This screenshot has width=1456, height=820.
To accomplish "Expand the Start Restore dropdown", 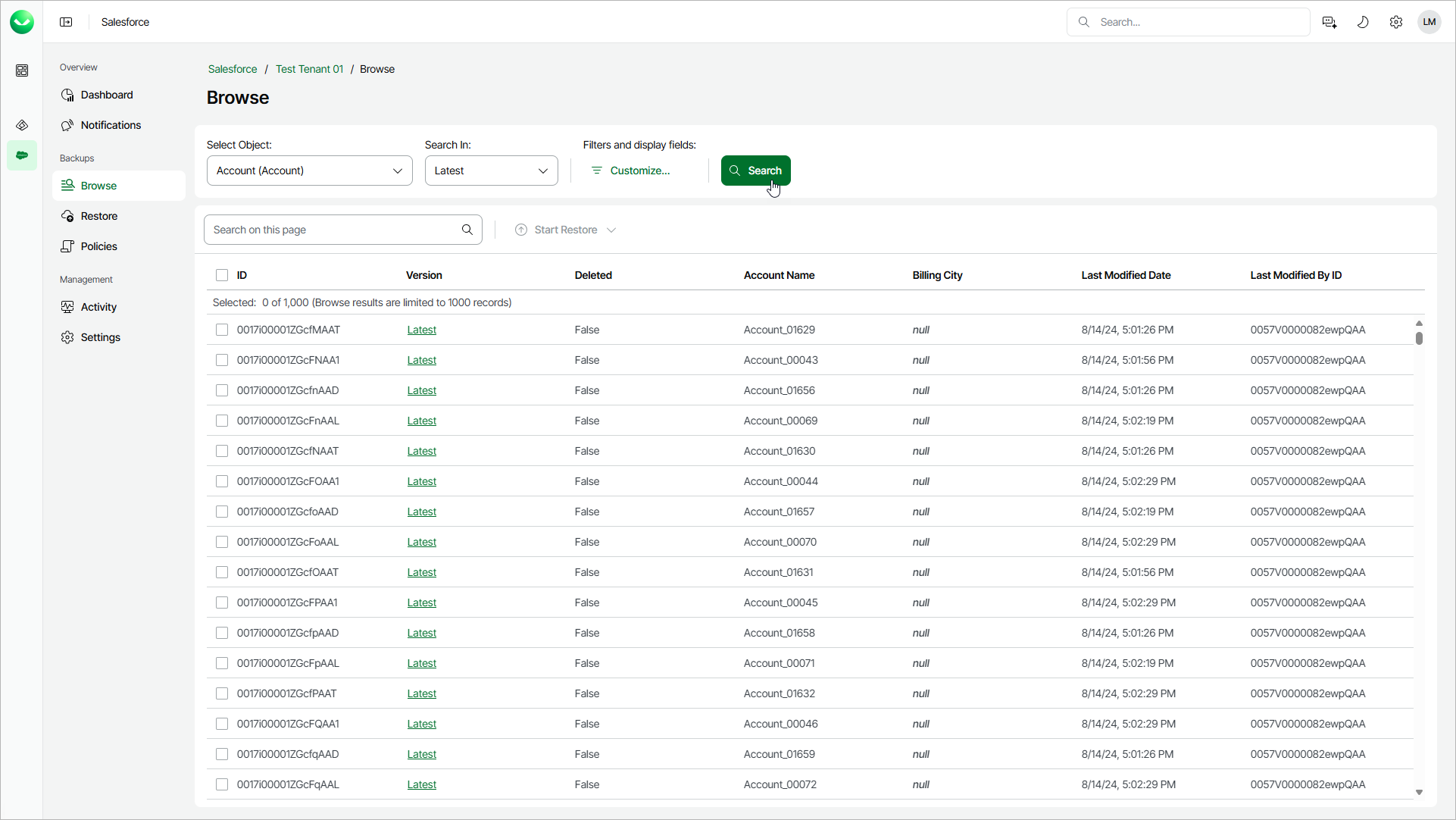I will (x=566, y=230).
